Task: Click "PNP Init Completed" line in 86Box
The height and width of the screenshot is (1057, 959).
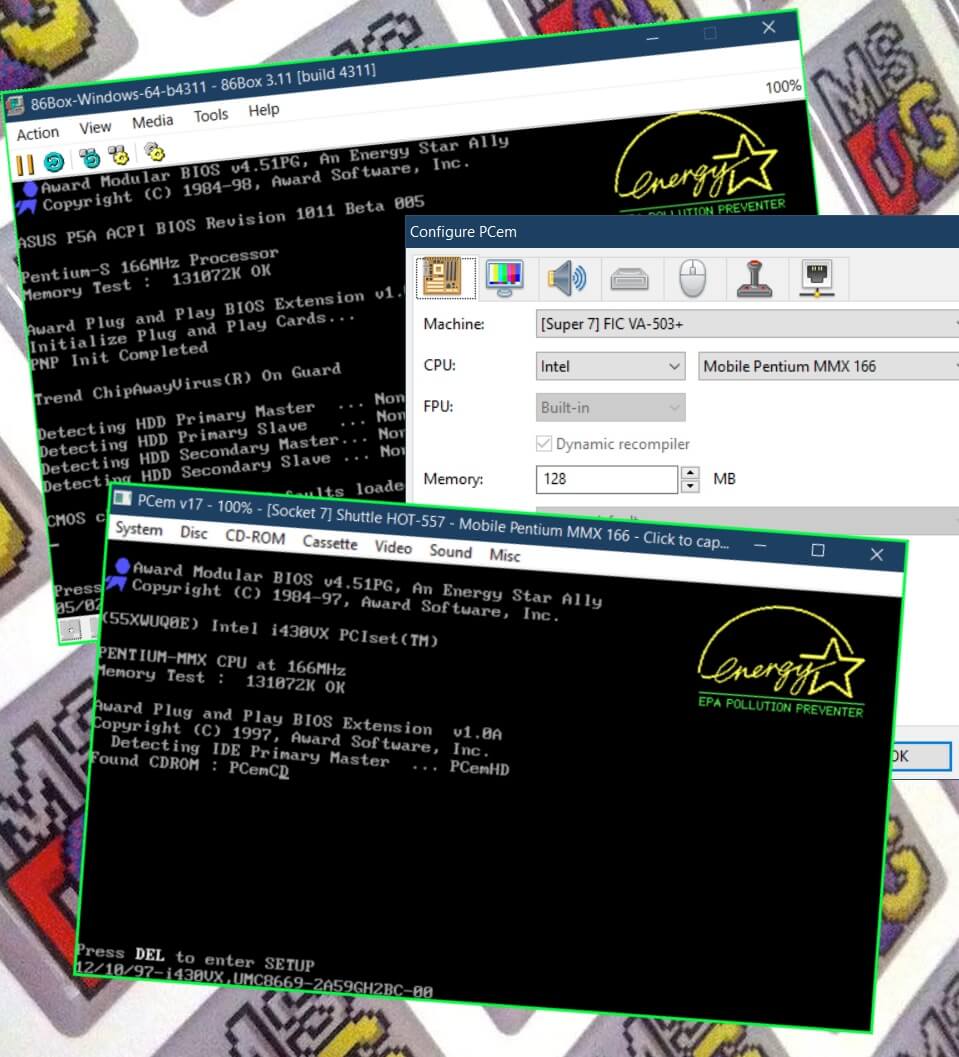Action: coord(119,355)
